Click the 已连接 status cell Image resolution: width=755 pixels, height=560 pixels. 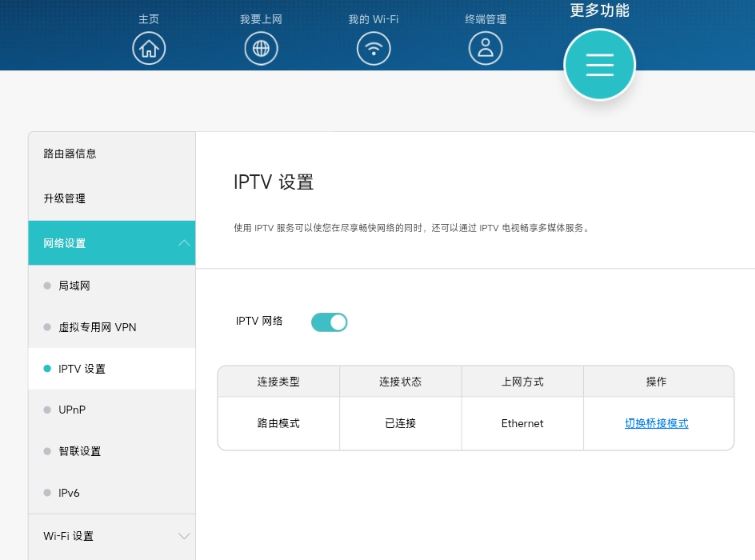pyautogui.click(x=400, y=424)
